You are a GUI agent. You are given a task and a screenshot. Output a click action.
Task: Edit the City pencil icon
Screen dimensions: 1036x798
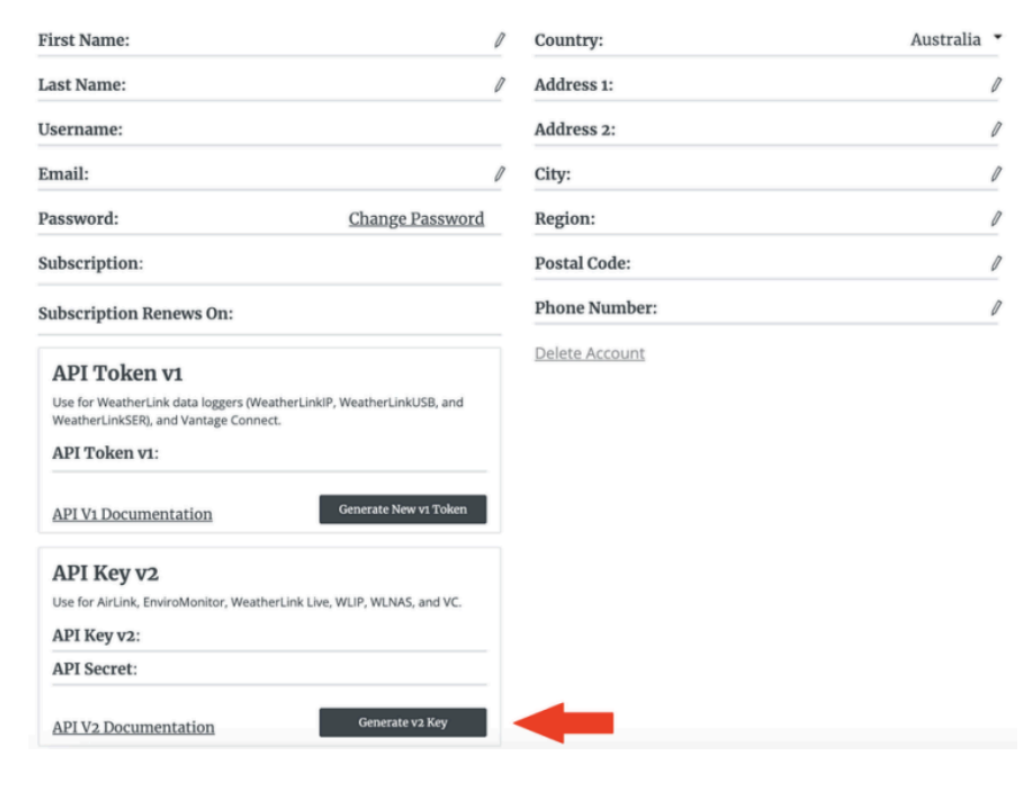pos(996,174)
